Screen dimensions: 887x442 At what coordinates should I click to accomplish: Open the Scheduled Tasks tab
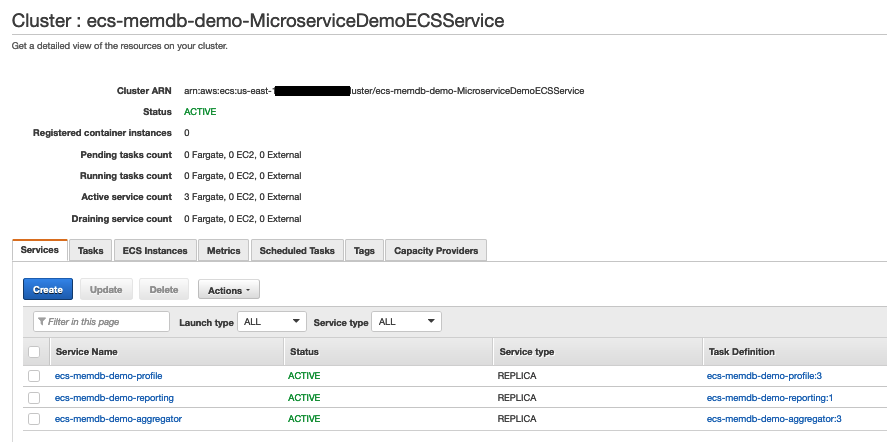tap(297, 251)
